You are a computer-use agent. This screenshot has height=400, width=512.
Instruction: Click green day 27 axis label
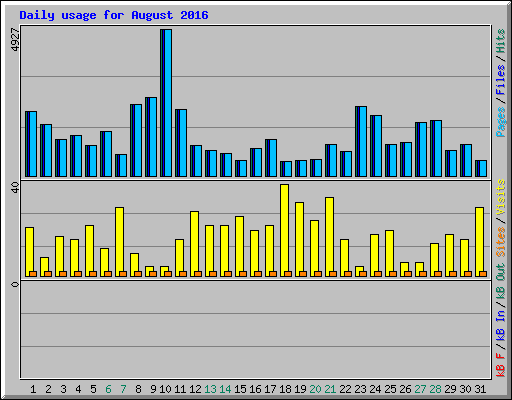[420, 389]
